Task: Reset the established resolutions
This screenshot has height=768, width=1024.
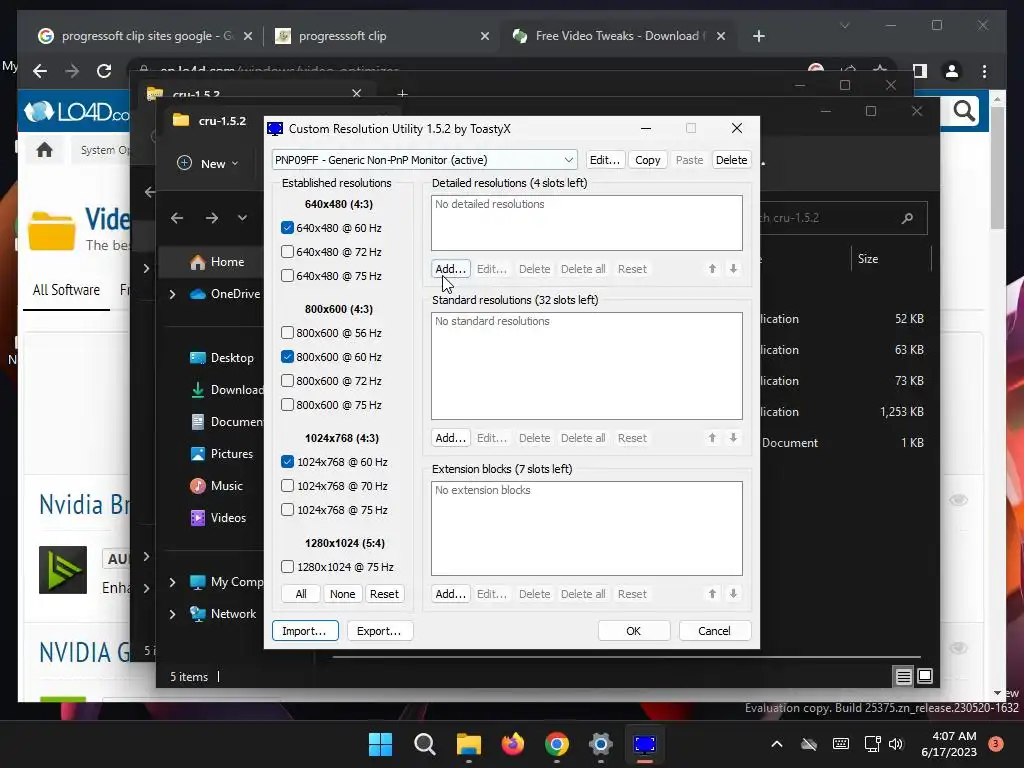Action: (x=384, y=594)
